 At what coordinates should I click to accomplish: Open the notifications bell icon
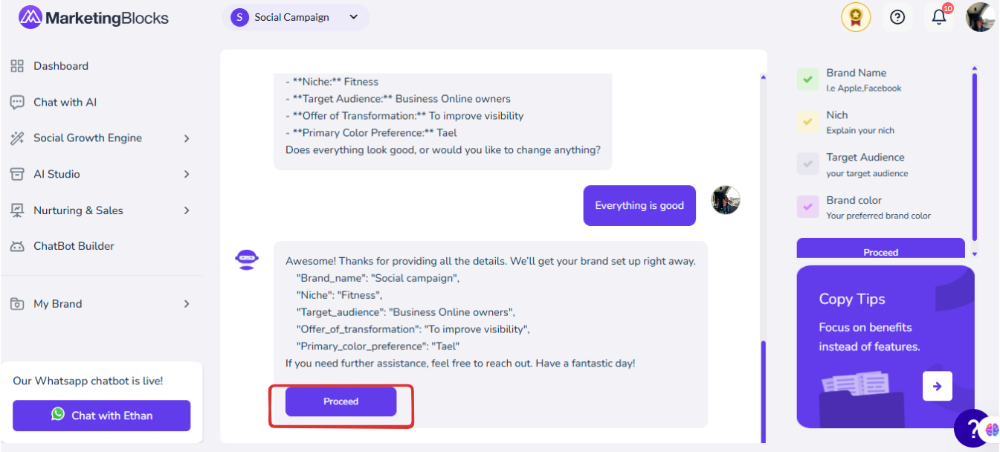coord(939,17)
